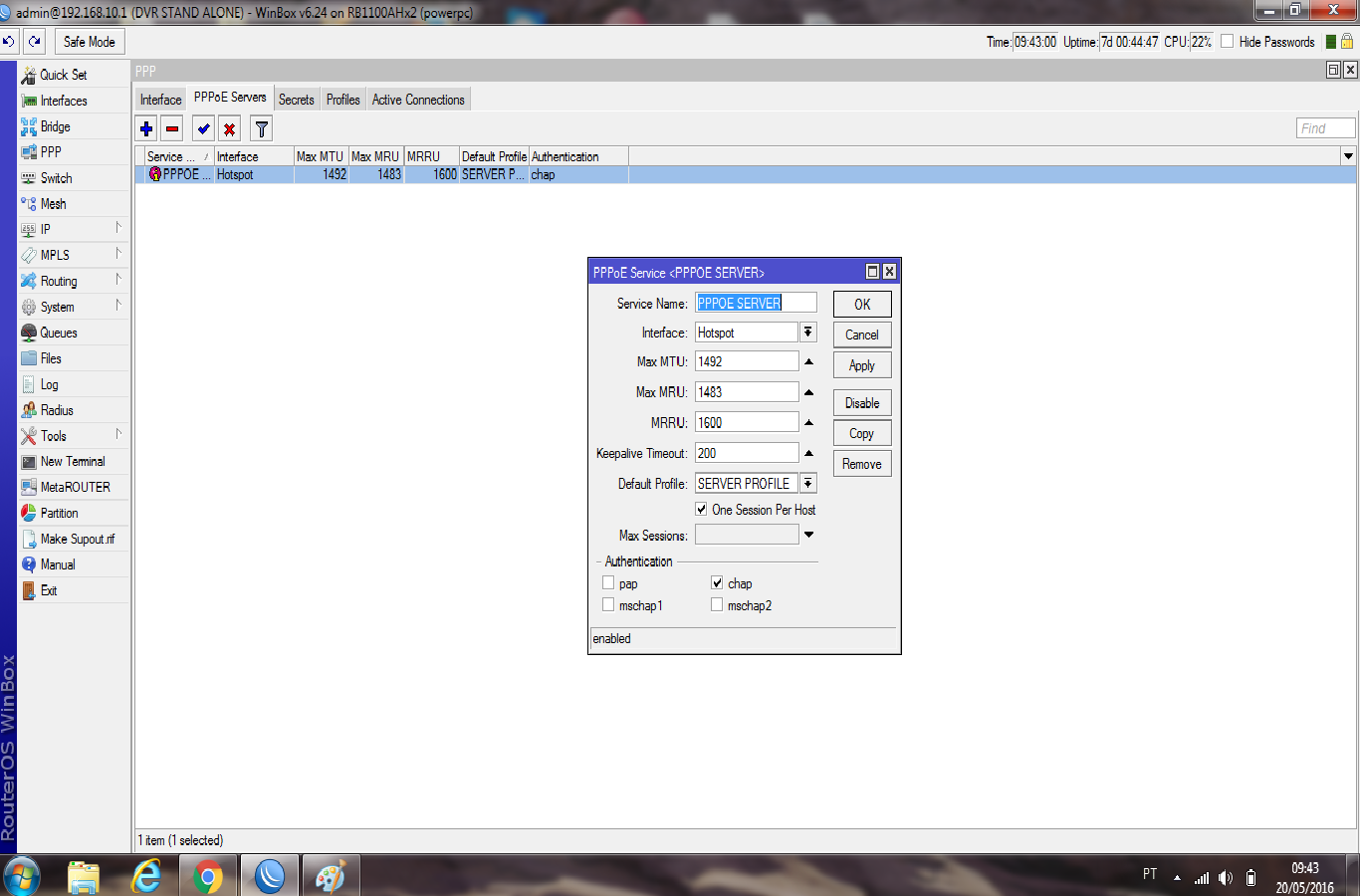Expand the Max Sessions field arrow

(x=808, y=535)
